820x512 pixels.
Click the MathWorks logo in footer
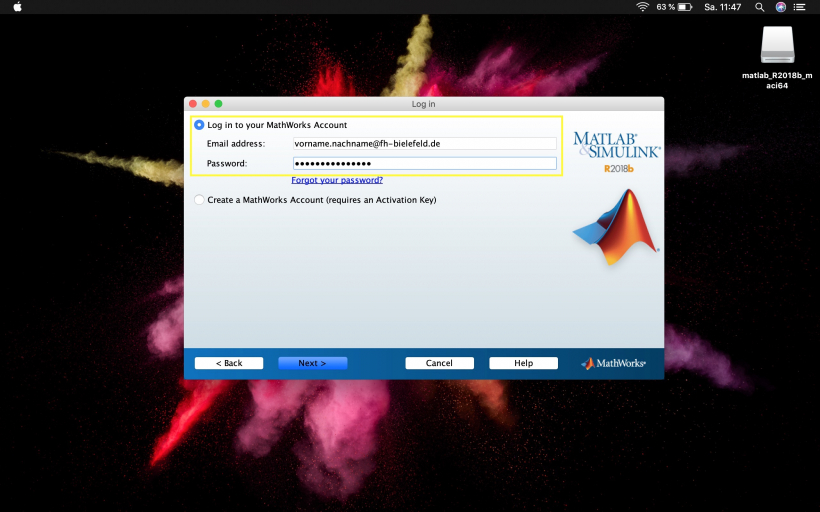click(x=613, y=363)
